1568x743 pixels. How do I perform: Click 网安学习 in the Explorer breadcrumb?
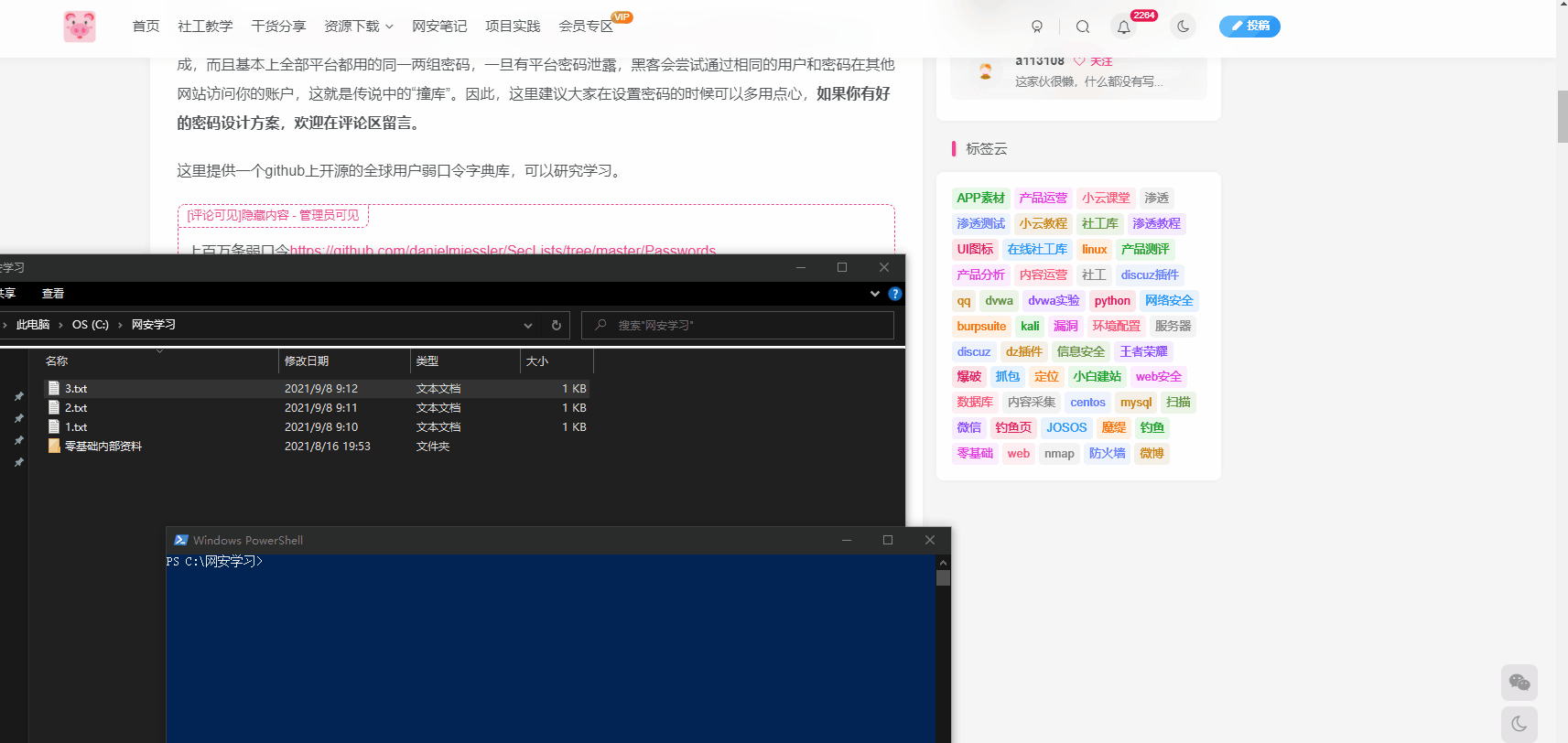click(x=154, y=325)
